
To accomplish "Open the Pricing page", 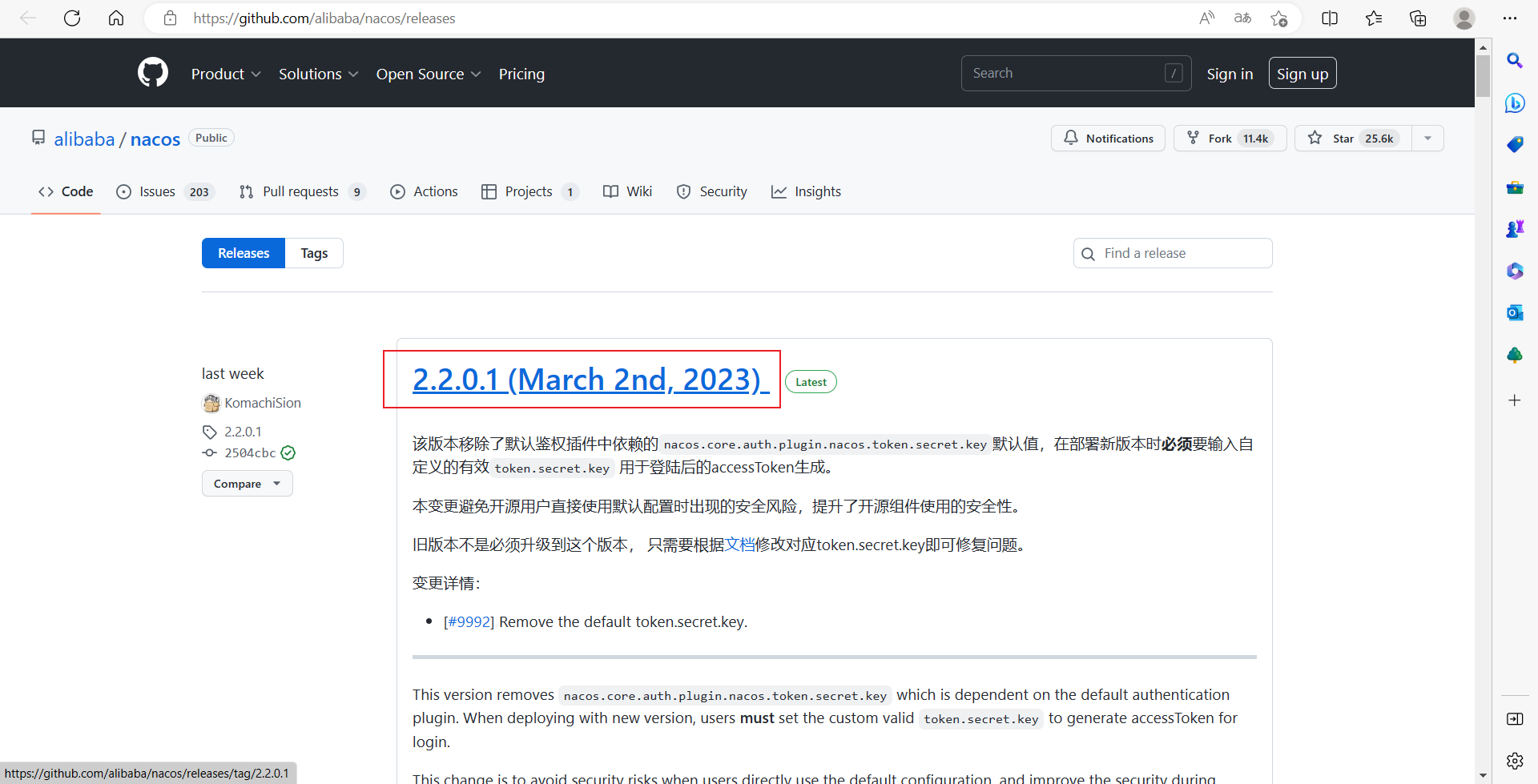I will coord(521,74).
